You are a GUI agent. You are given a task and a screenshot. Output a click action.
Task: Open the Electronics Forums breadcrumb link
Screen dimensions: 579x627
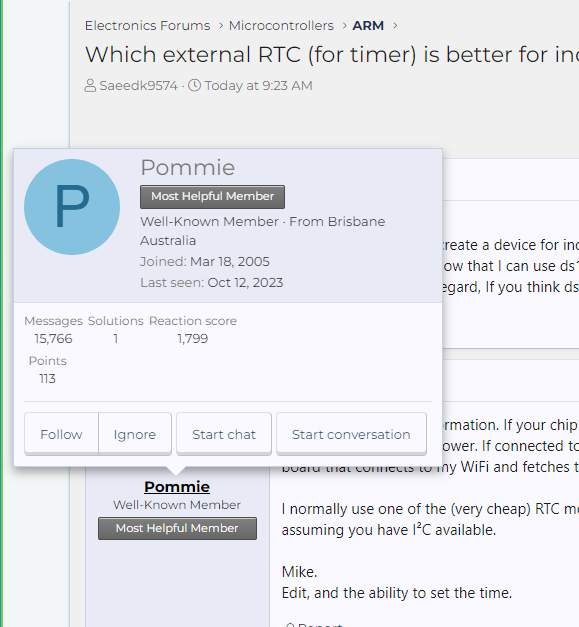pos(147,26)
